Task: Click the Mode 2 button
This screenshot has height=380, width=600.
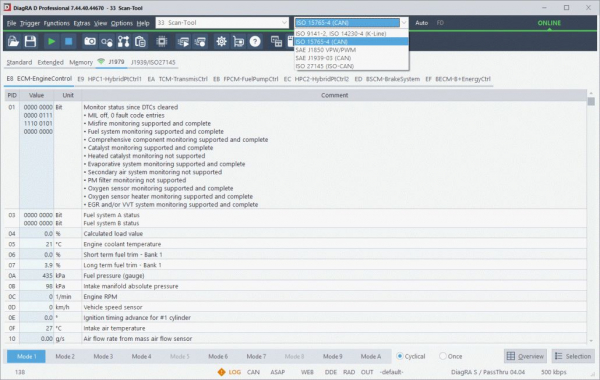Action: click(65, 356)
